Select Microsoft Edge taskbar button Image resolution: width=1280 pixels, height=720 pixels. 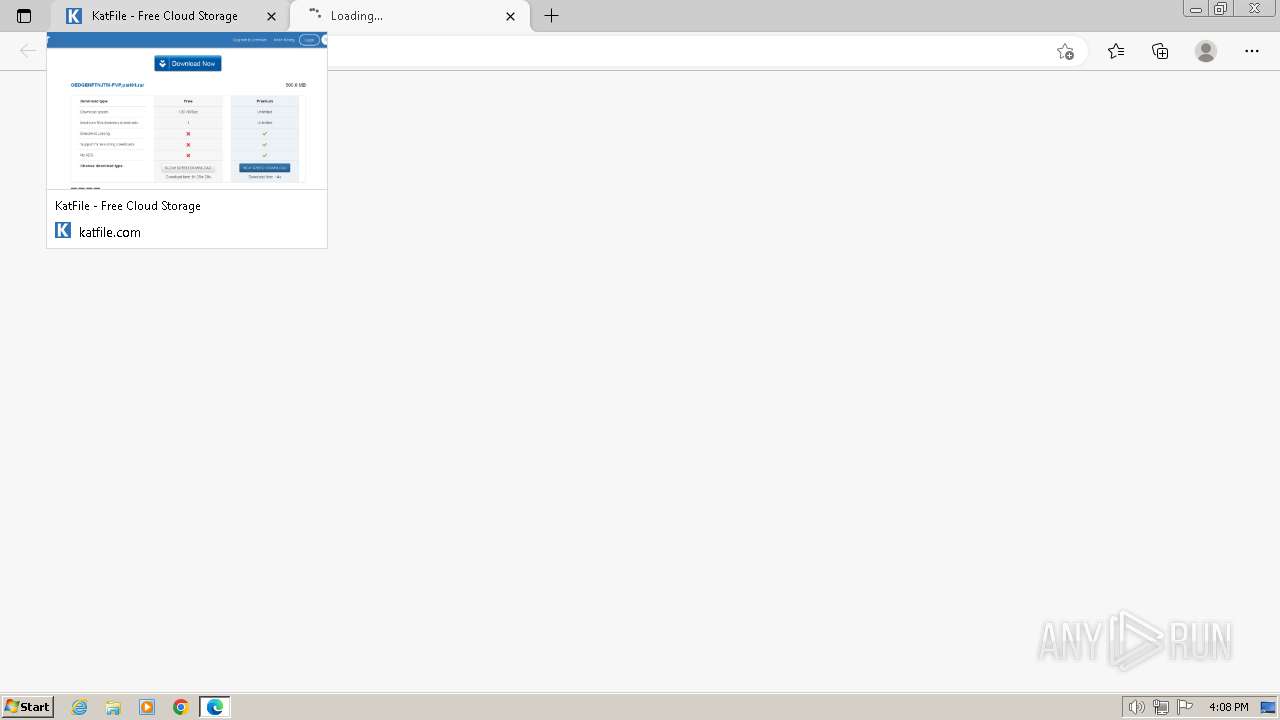pos(215,707)
